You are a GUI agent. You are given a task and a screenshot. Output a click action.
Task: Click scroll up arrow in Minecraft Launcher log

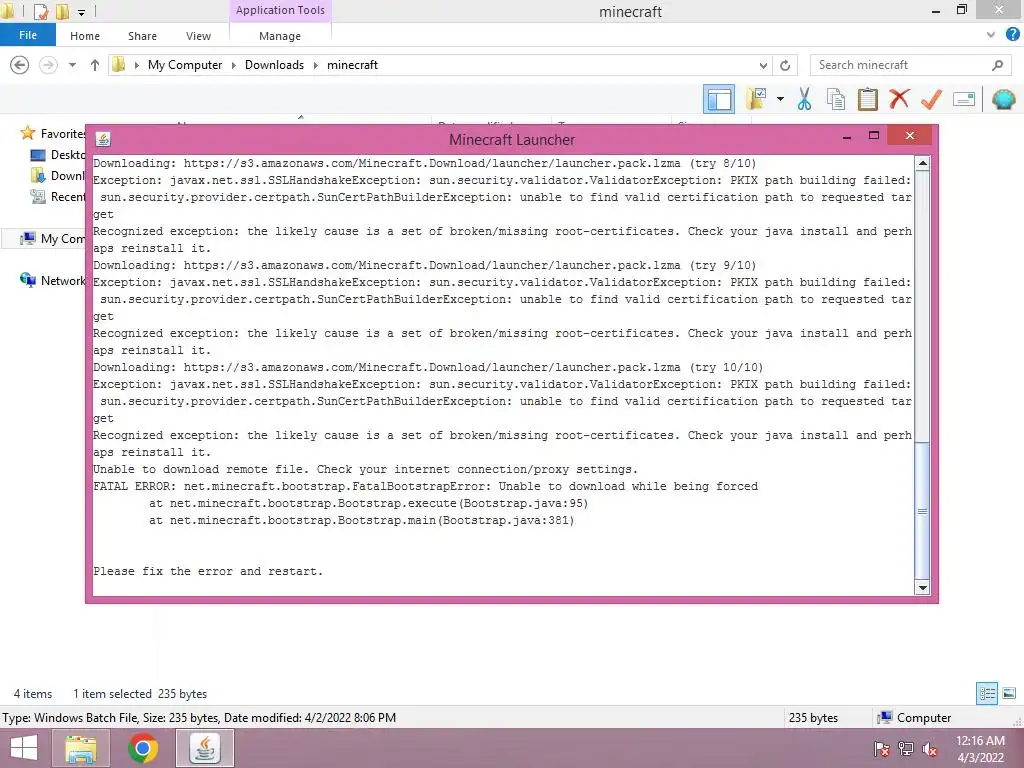(x=922, y=163)
